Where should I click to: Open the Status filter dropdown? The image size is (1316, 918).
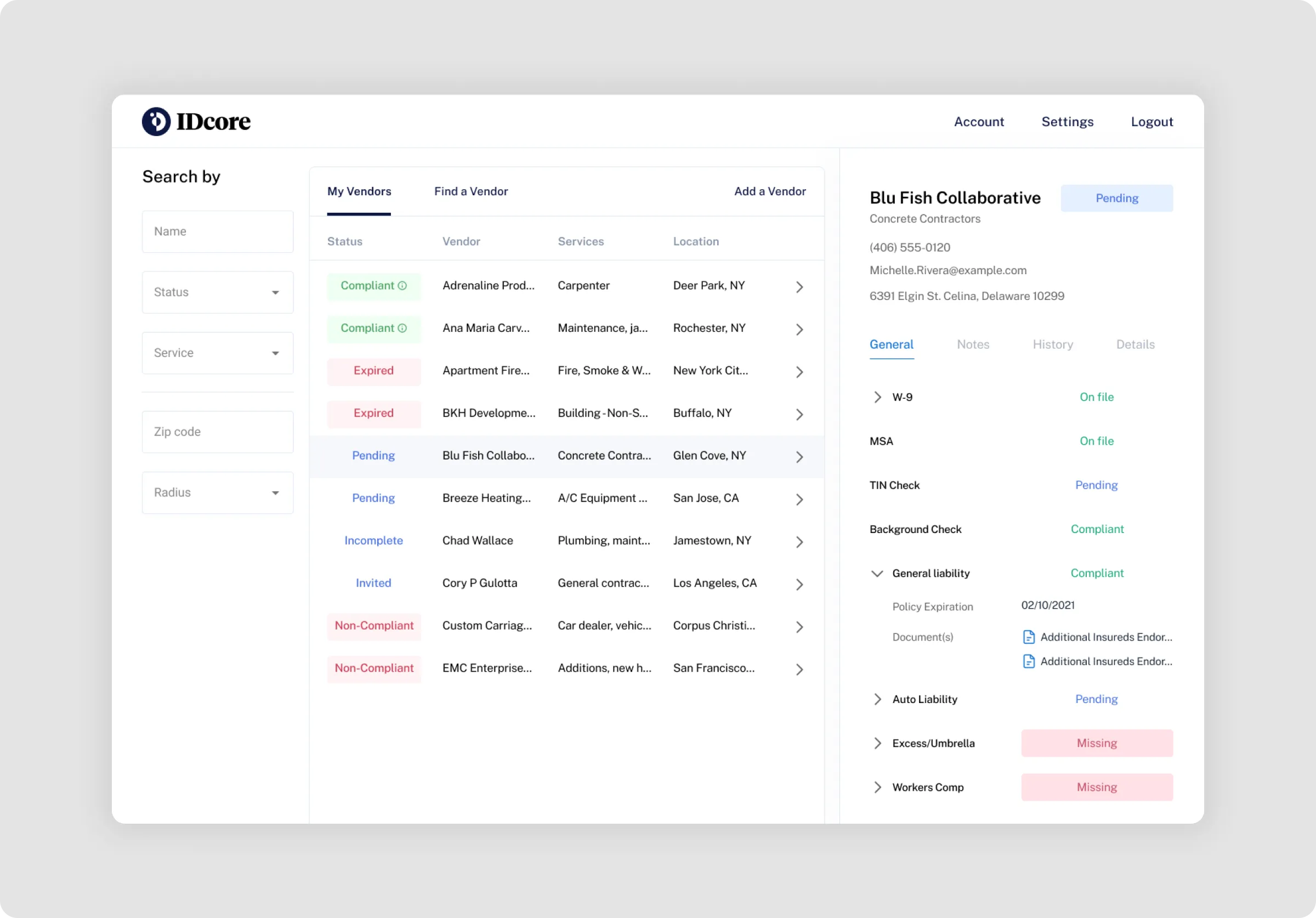pos(217,292)
